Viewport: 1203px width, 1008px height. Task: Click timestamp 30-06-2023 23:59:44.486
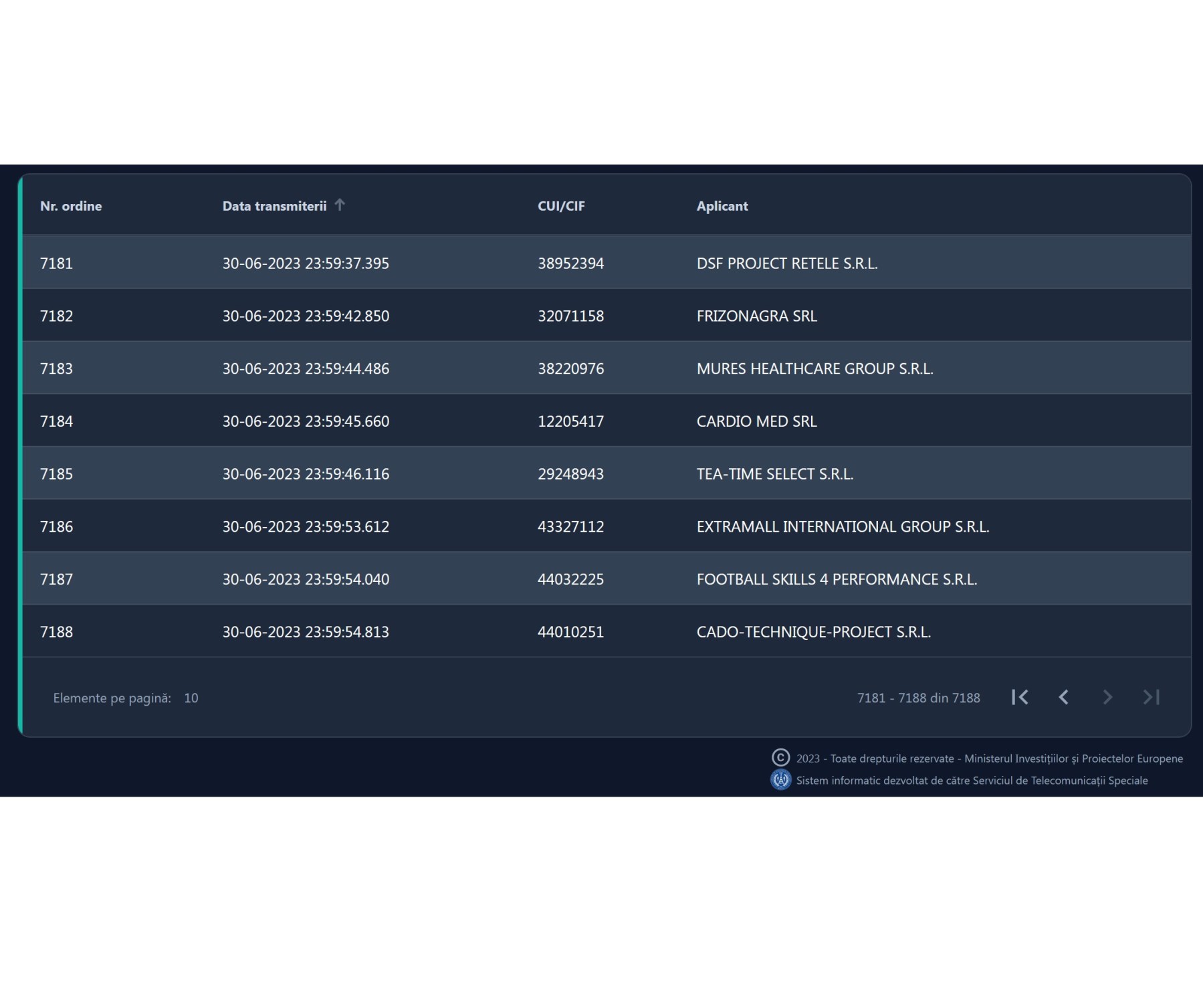(x=306, y=369)
